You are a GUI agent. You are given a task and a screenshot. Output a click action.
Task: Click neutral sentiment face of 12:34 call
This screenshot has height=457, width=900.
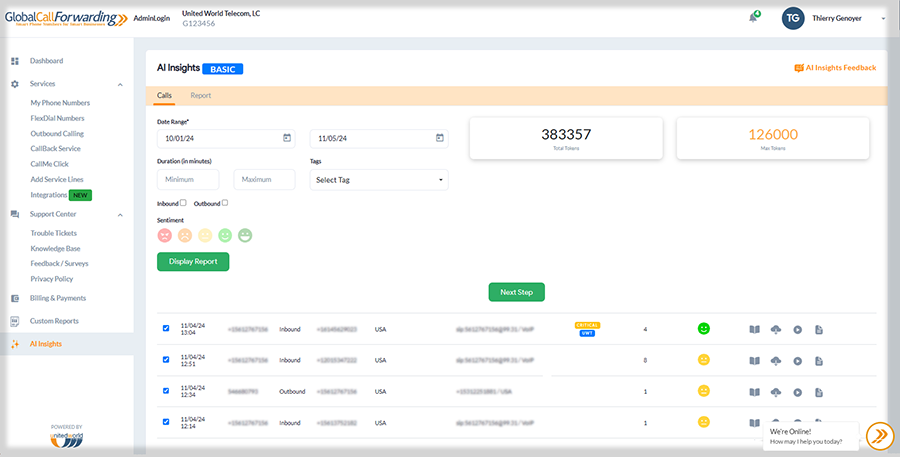pyautogui.click(x=704, y=391)
